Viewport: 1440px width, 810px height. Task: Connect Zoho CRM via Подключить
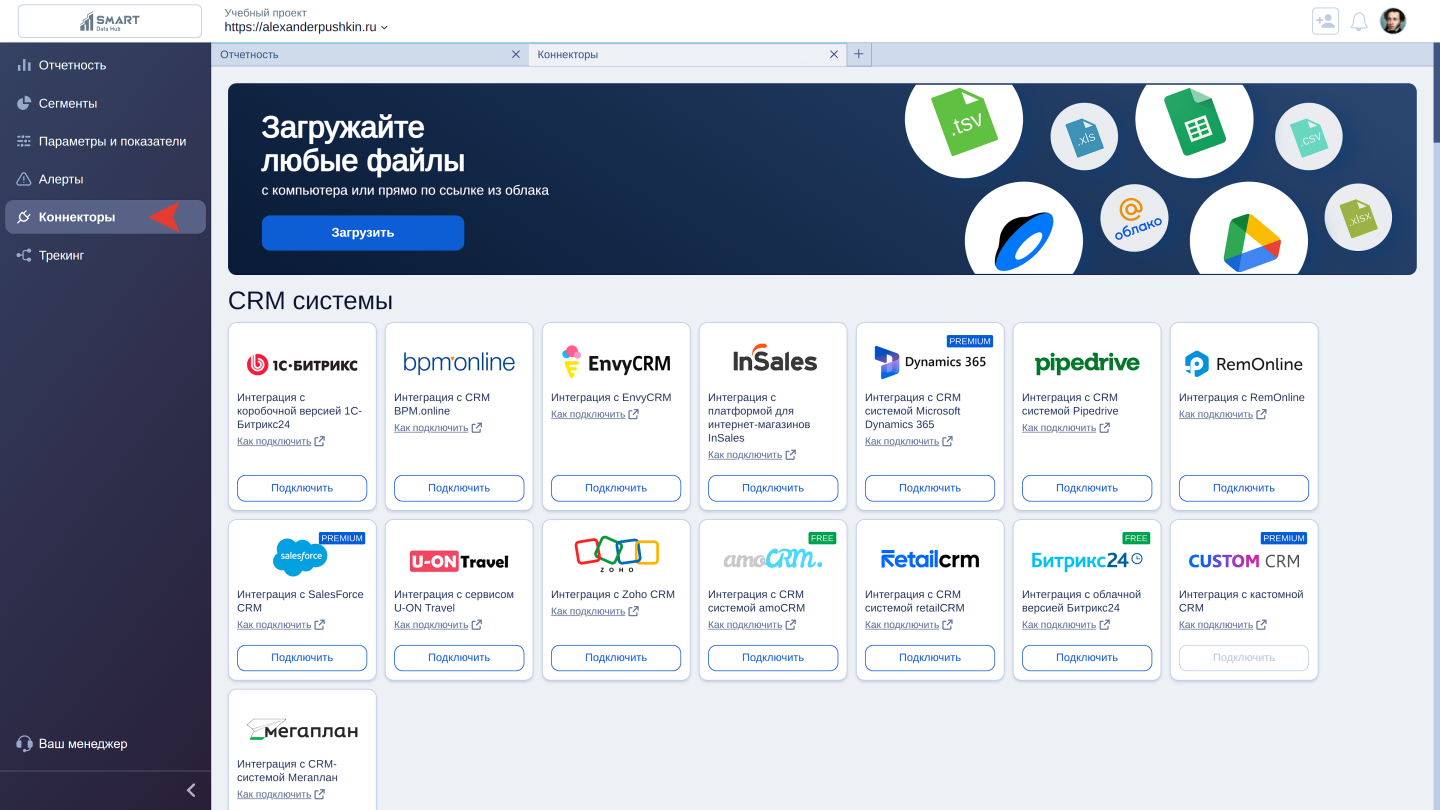click(616, 658)
